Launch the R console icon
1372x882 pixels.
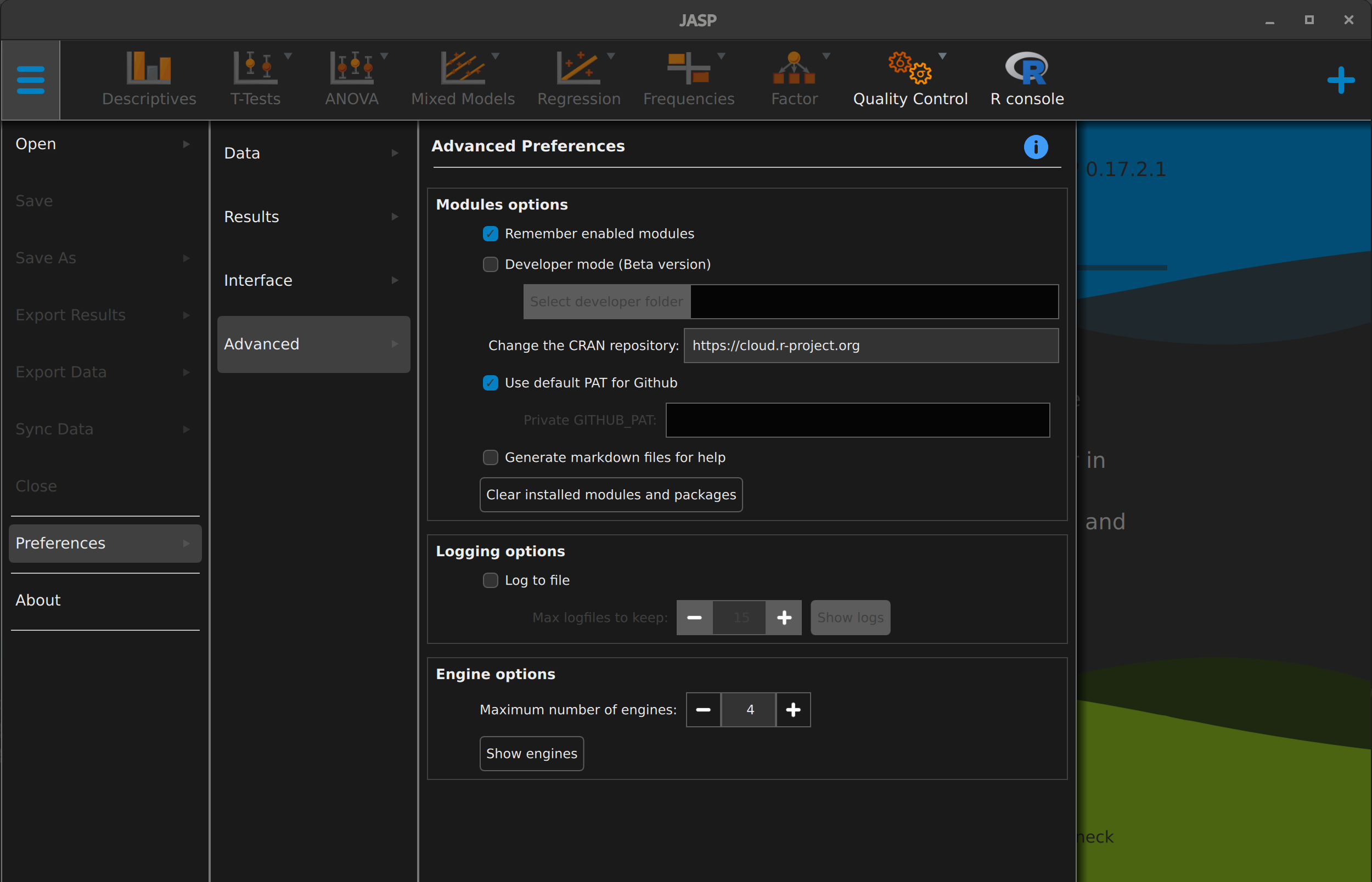(1027, 69)
